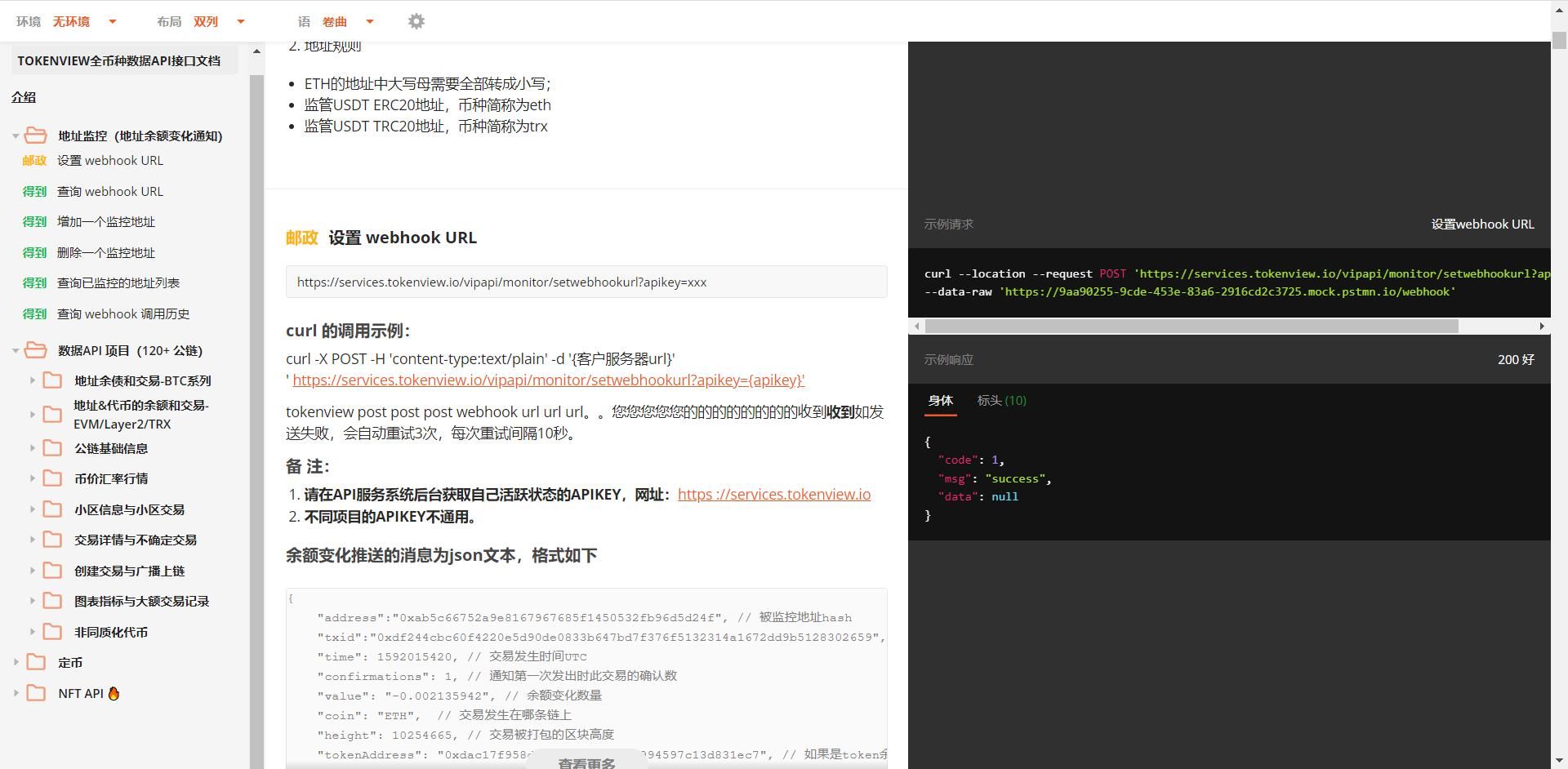Click the 数据API 项目 folder icon
Screen dimensions: 1568x769
click(x=35, y=350)
